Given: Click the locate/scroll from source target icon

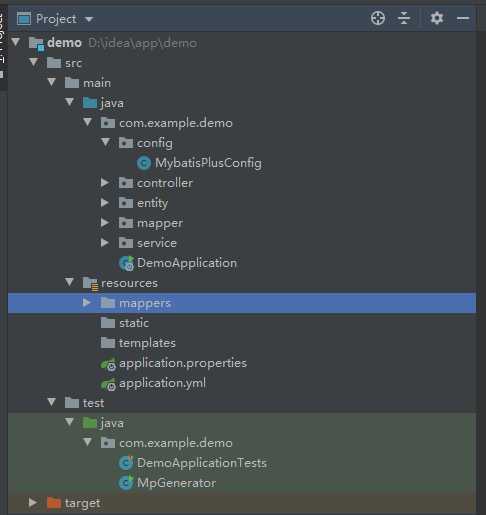Looking at the screenshot, I should (x=378, y=18).
